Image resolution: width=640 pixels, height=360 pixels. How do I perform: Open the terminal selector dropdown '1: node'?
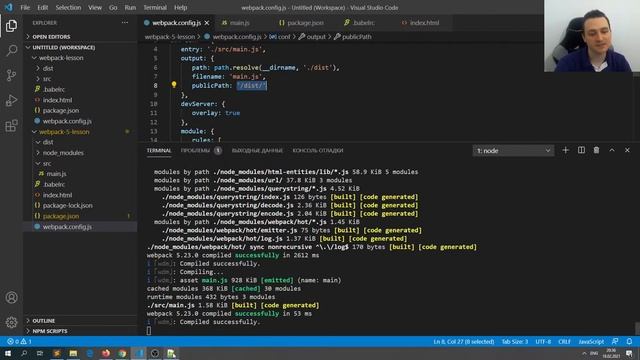[x=513, y=151]
